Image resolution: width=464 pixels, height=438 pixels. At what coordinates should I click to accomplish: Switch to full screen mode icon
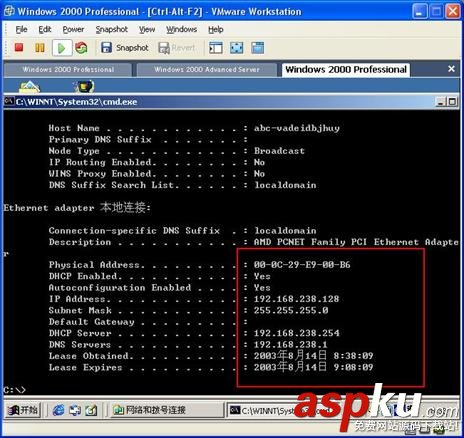coord(237,48)
